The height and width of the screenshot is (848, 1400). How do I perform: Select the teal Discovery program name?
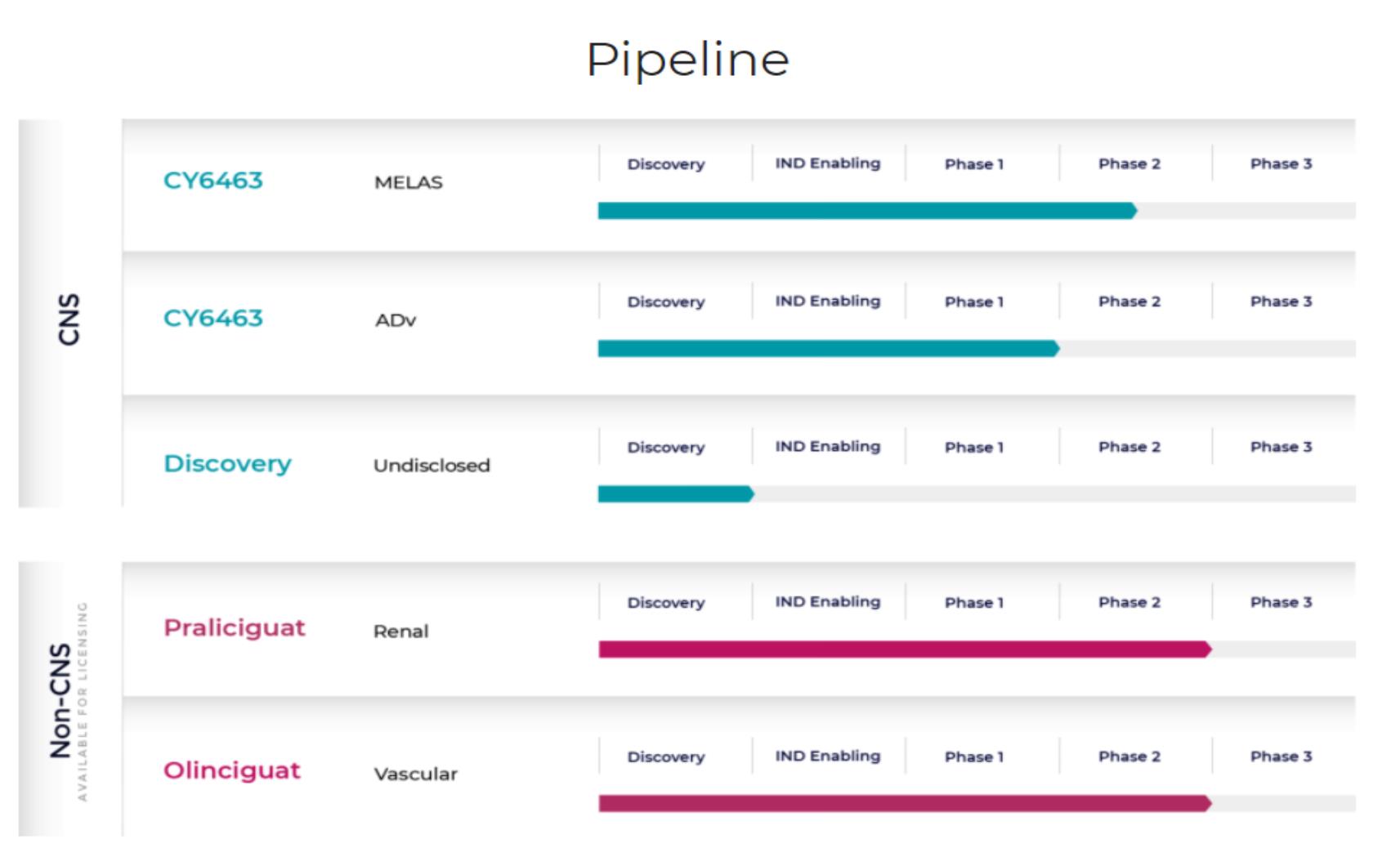(x=227, y=463)
